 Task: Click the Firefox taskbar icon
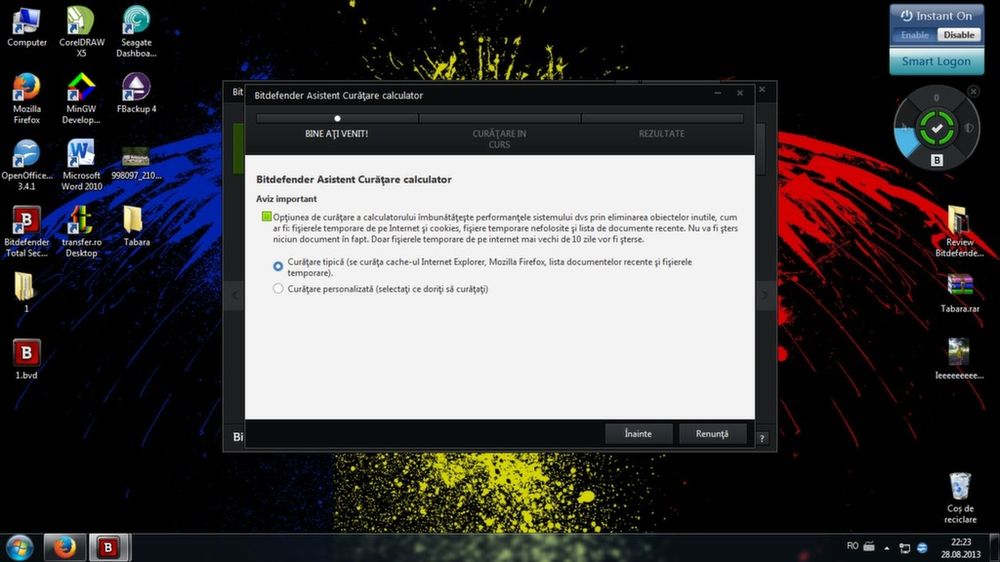65,547
